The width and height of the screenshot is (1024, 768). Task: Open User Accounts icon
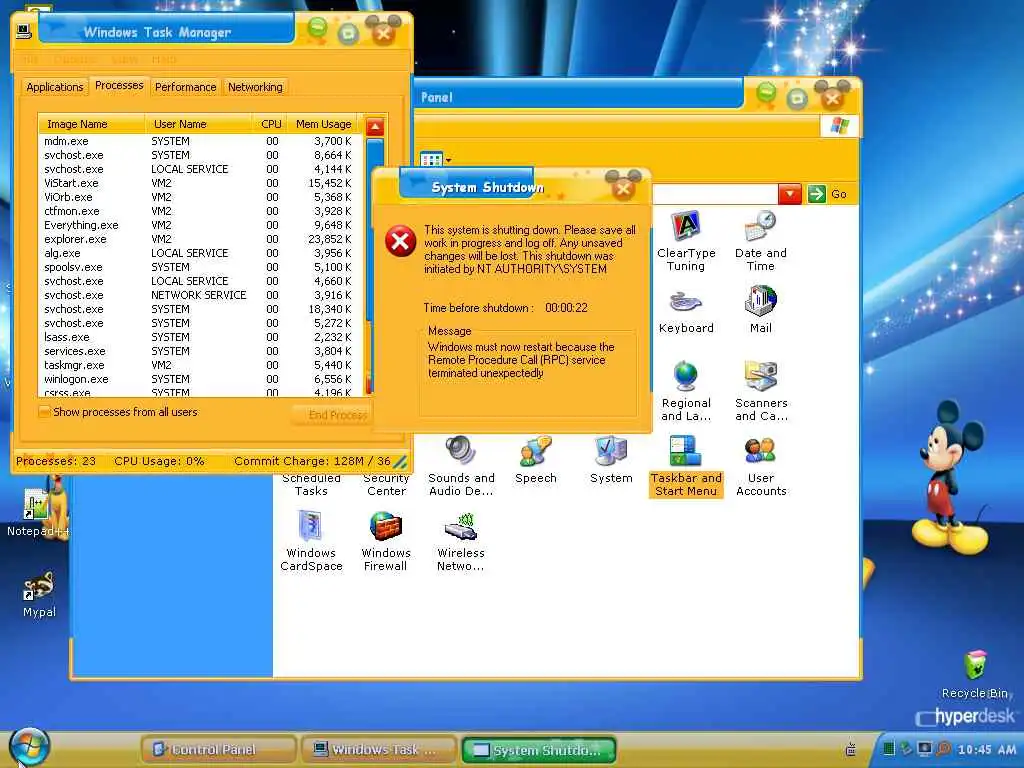[761, 466]
